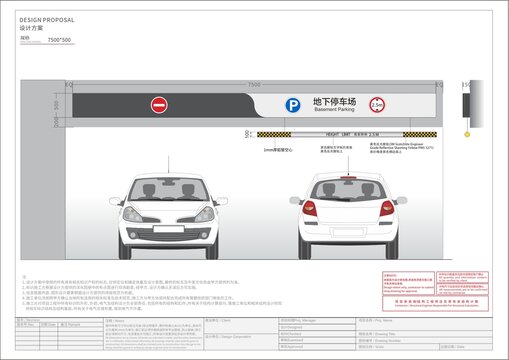509x360 pixels.
Task: Click the 地下停车场 sign text
Action: [334, 101]
